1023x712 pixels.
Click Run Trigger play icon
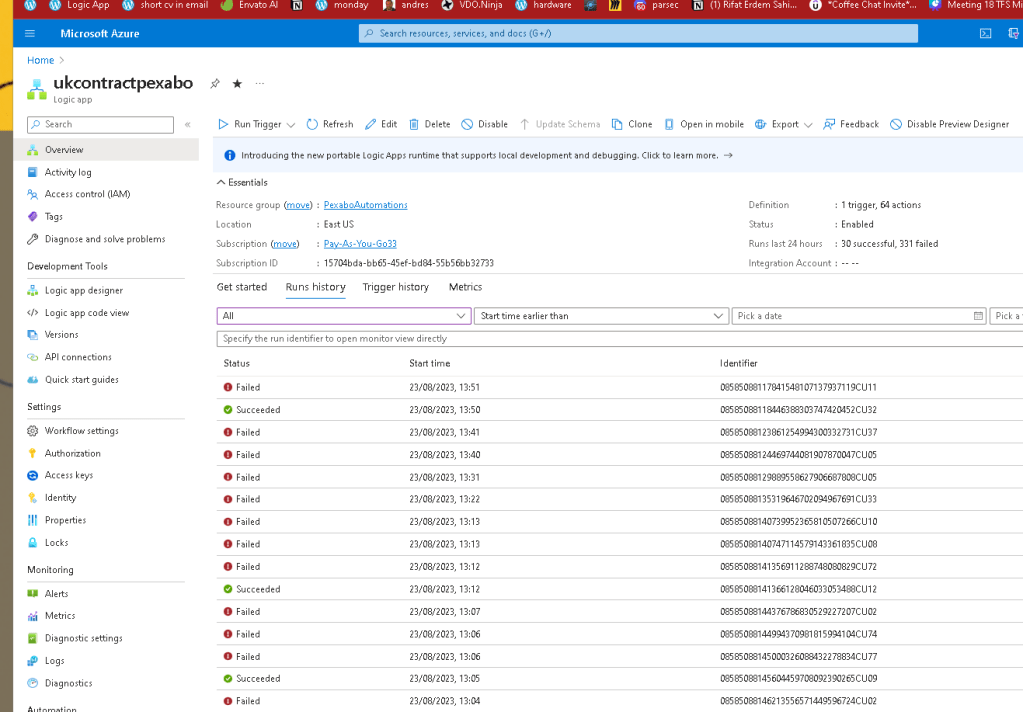click(223, 124)
